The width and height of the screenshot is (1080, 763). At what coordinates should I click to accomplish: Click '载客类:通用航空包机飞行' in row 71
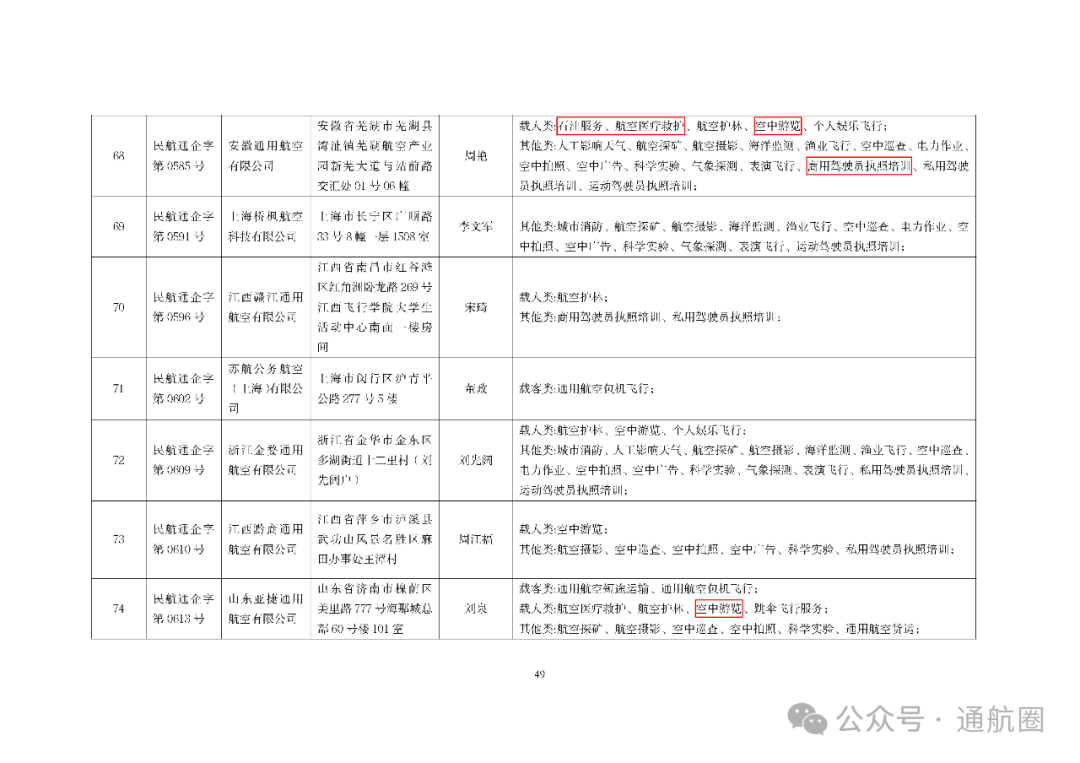tap(586, 388)
